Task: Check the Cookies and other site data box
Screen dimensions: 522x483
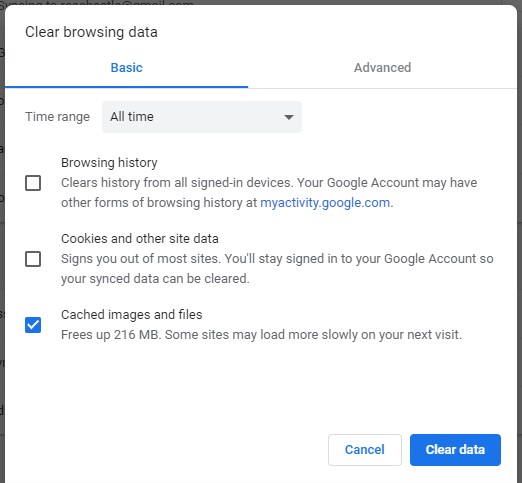Action: (x=33, y=259)
